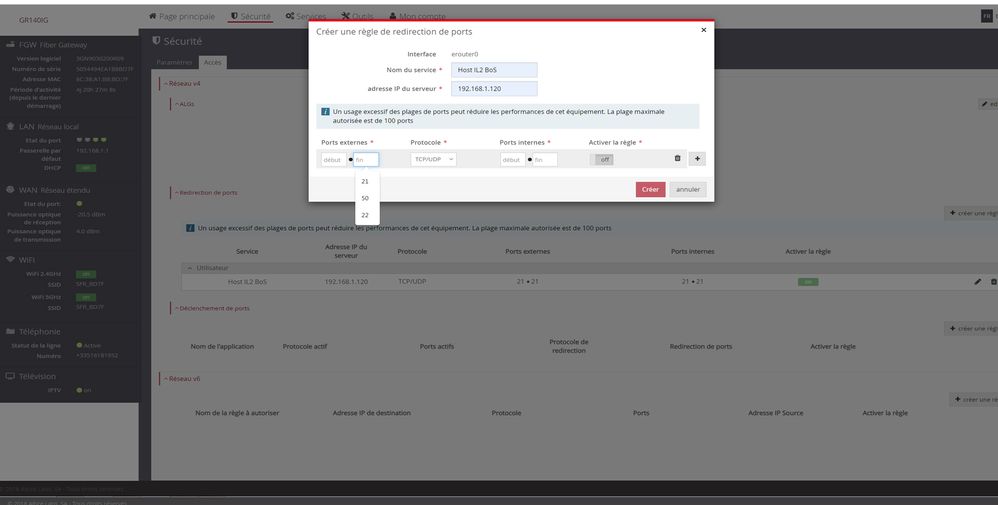
Task: Close the port redirection dialog with X
Action: [x=703, y=30]
